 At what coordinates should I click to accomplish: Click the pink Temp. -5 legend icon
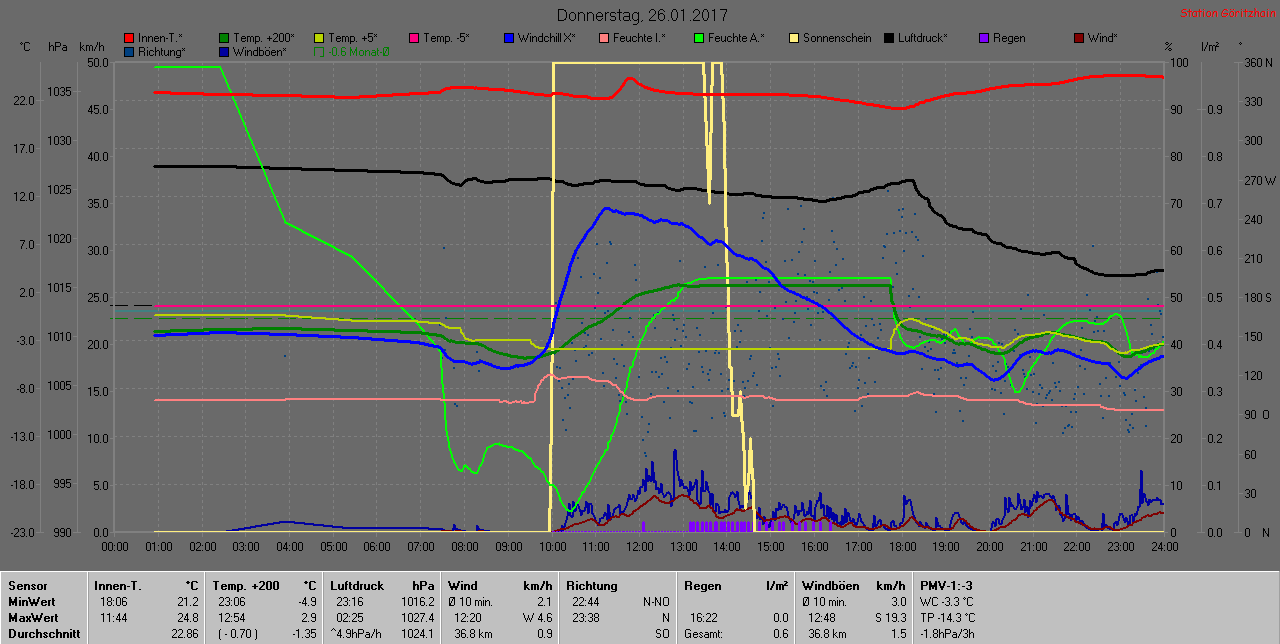414,39
